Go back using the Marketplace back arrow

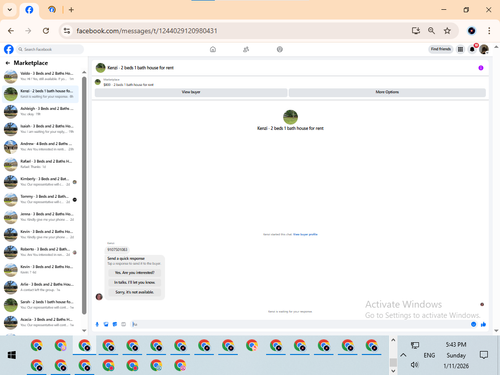pyautogui.click(x=8, y=63)
